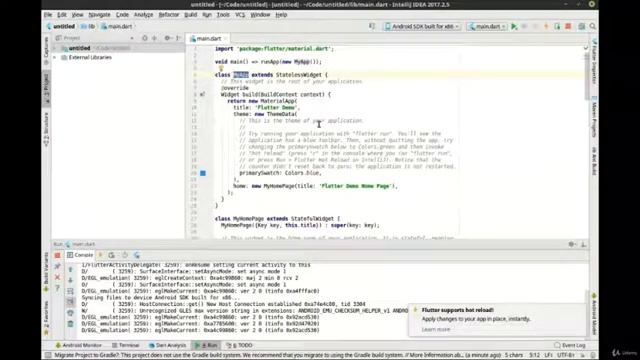Open the File menu

(x=48, y=15)
